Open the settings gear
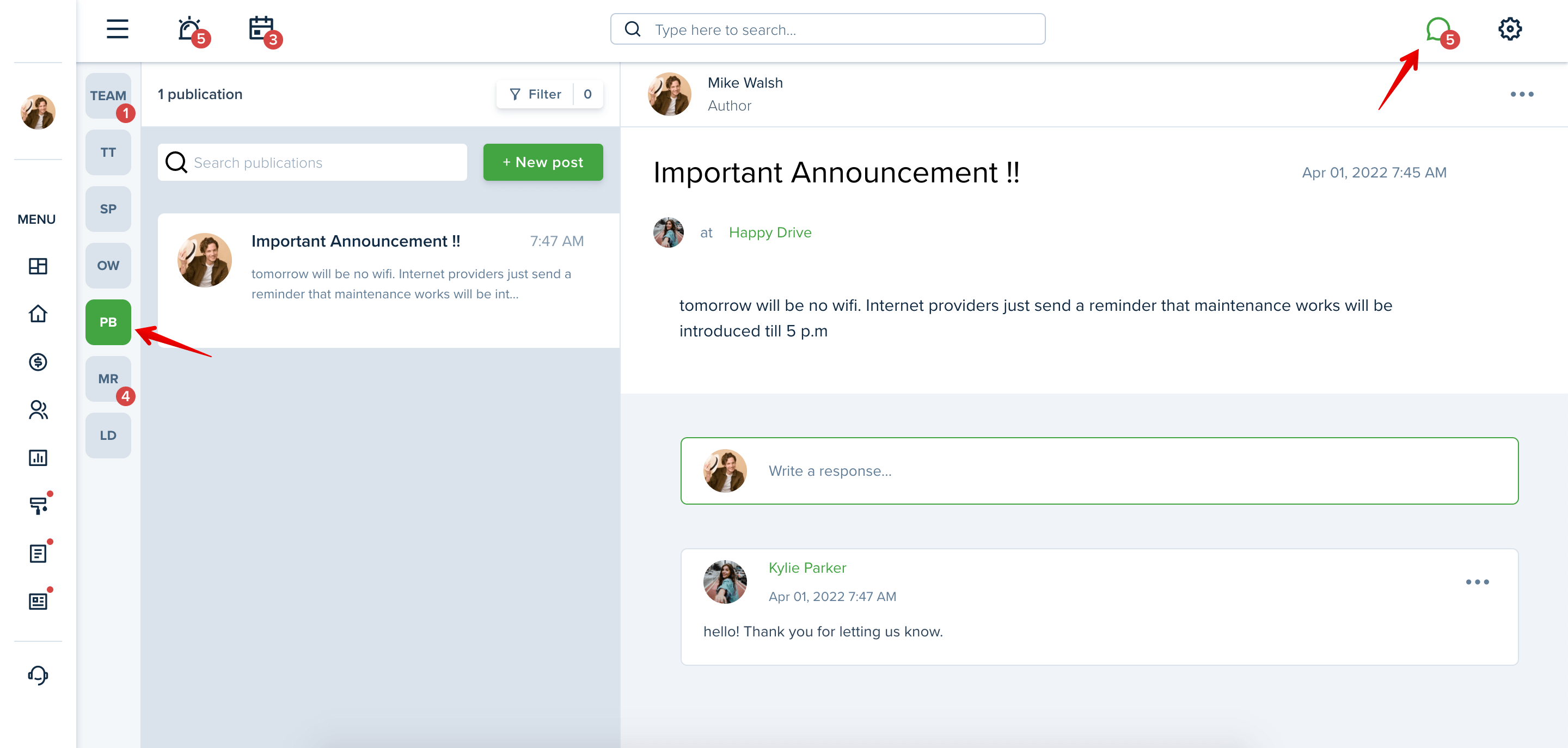This screenshot has height=748, width=1568. tap(1510, 29)
